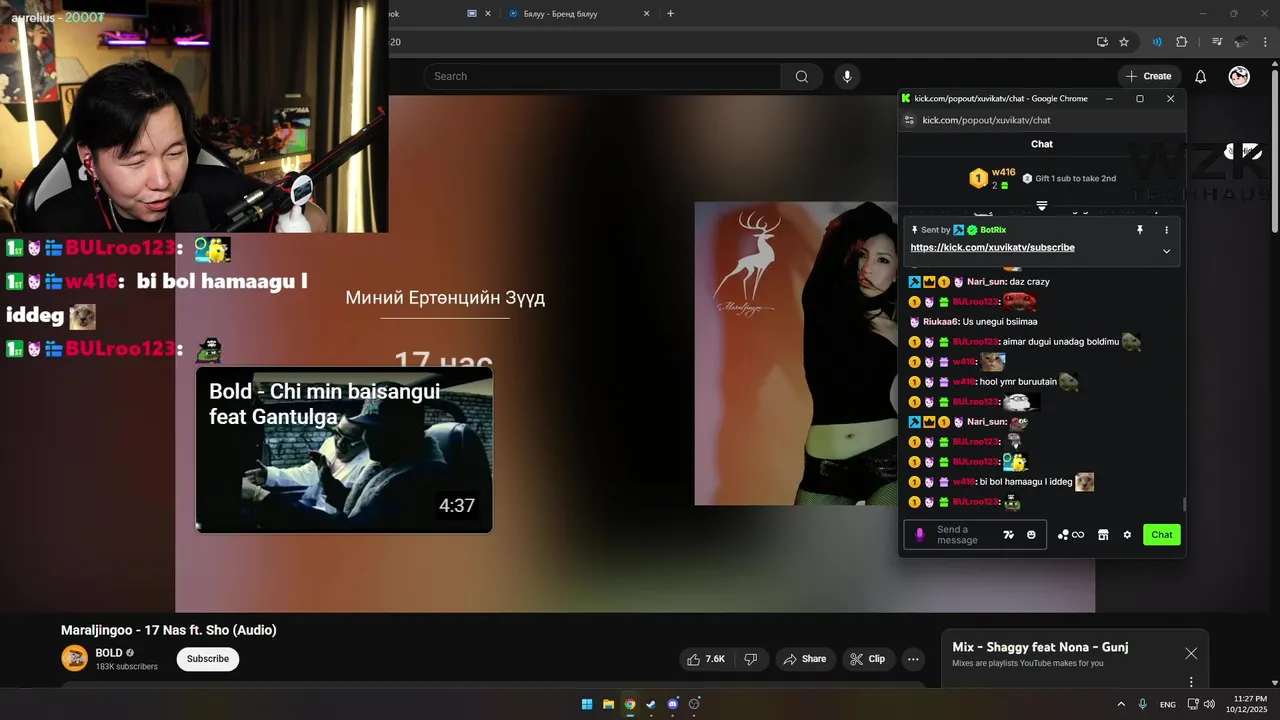Image resolution: width=1280 pixels, height=720 pixels.
Task: Show hidden system tray icons
Action: [1121, 704]
